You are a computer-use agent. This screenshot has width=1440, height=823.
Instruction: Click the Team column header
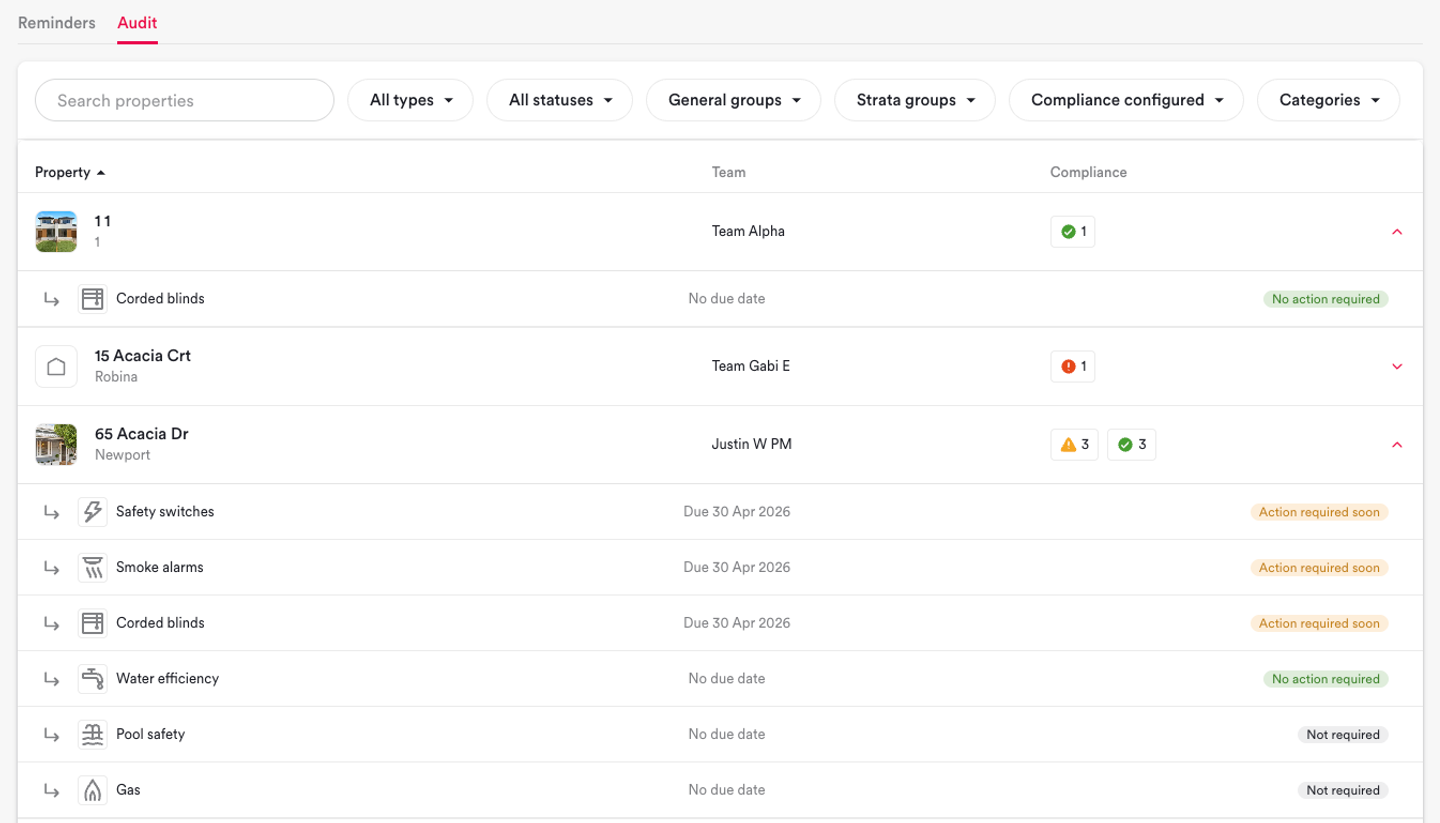tap(728, 172)
